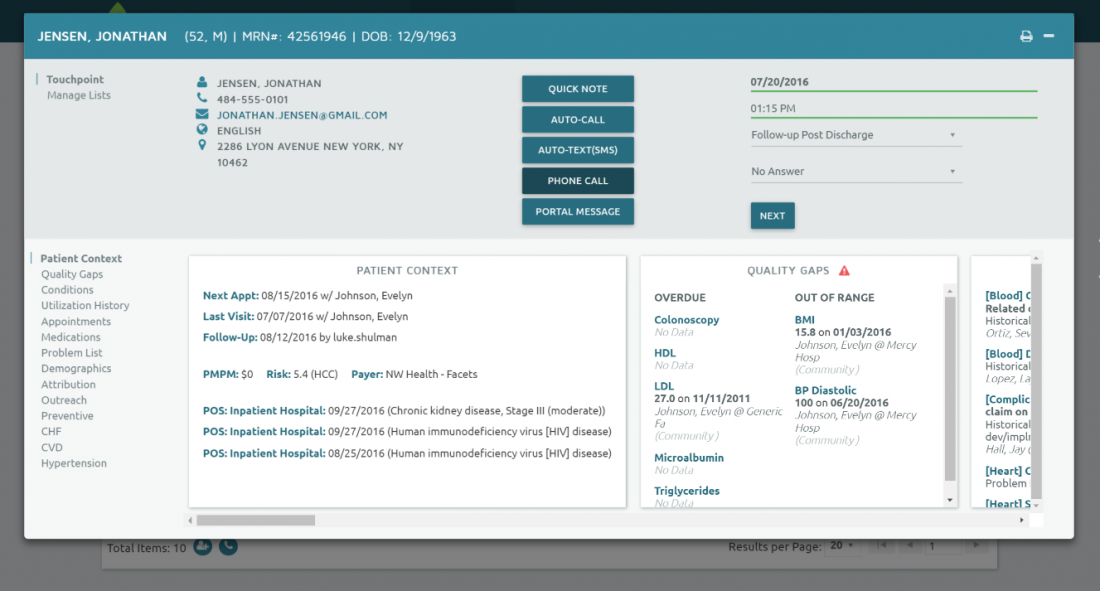Click the time field showing 01:15 PM
Viewport: 1100px width, 591px height.
click(893, 109)
